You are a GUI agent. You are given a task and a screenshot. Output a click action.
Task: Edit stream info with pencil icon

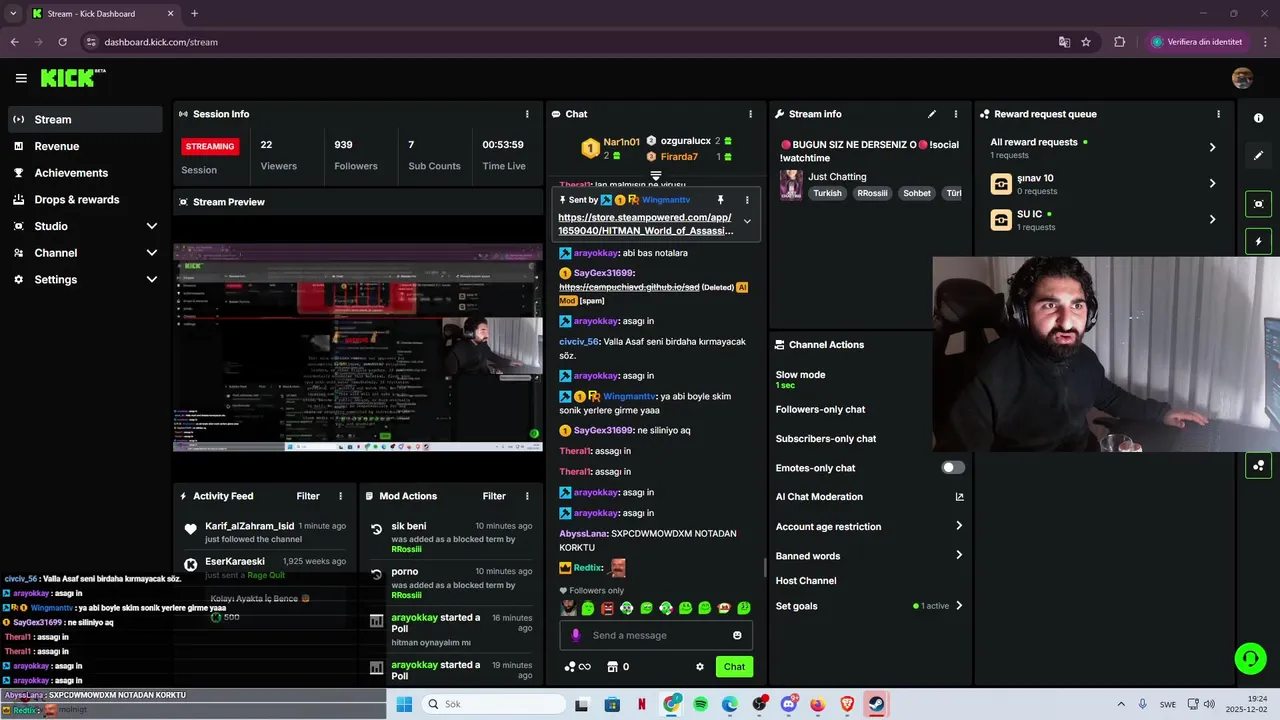[x=932, y=114]
